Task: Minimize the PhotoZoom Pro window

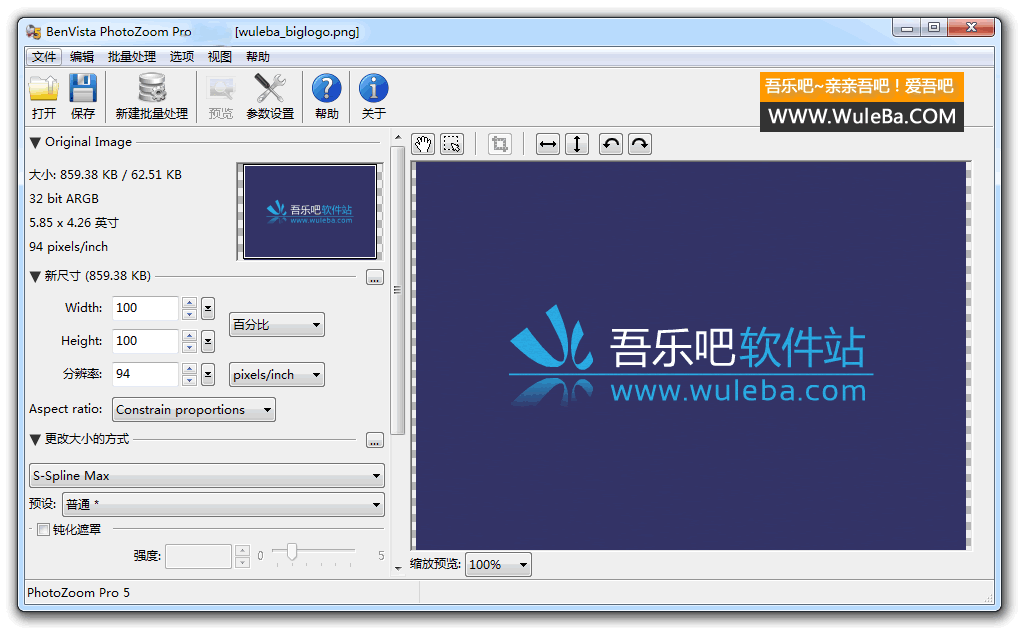Action: [907, 28]
